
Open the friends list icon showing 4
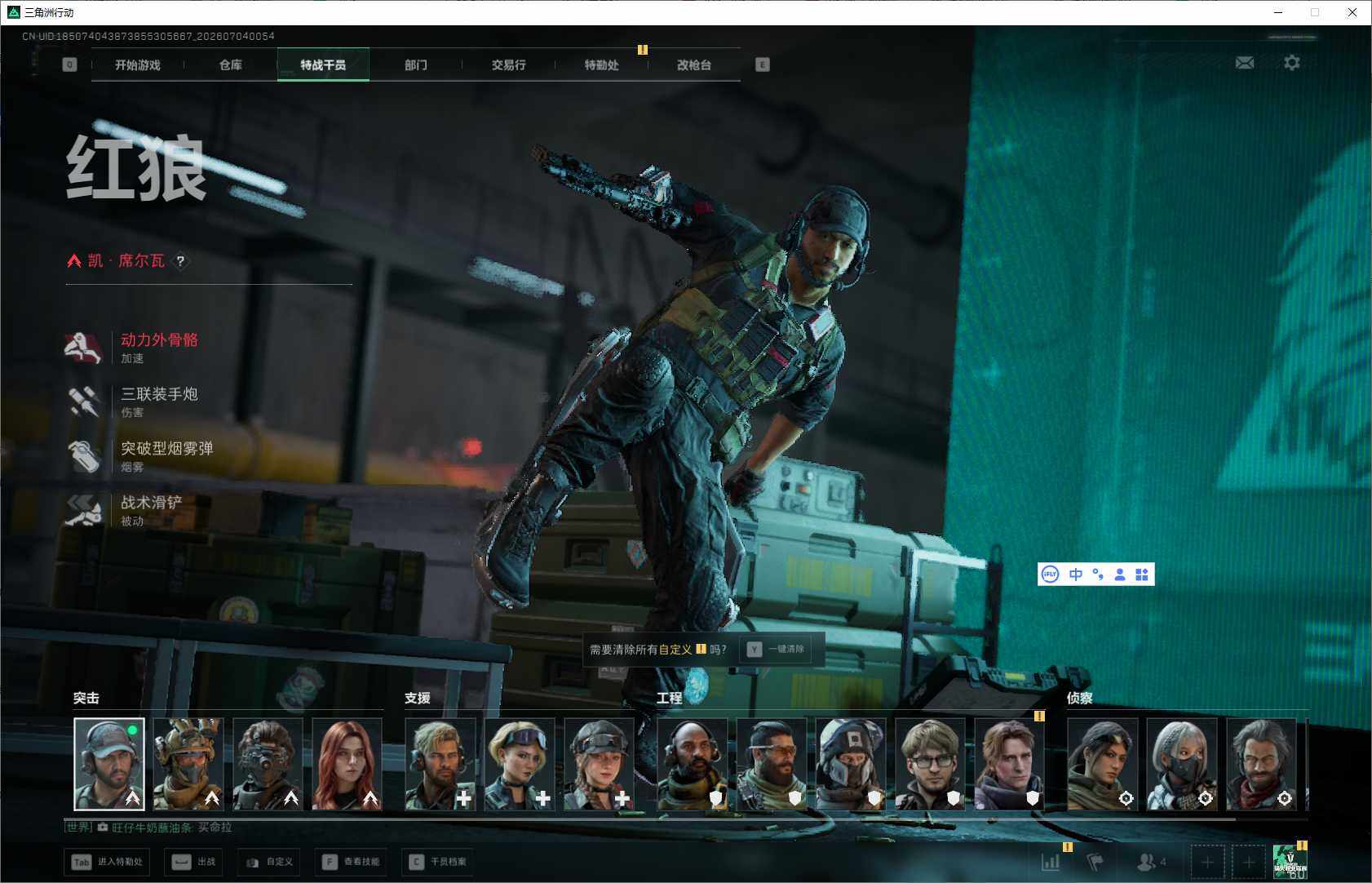1152,862
